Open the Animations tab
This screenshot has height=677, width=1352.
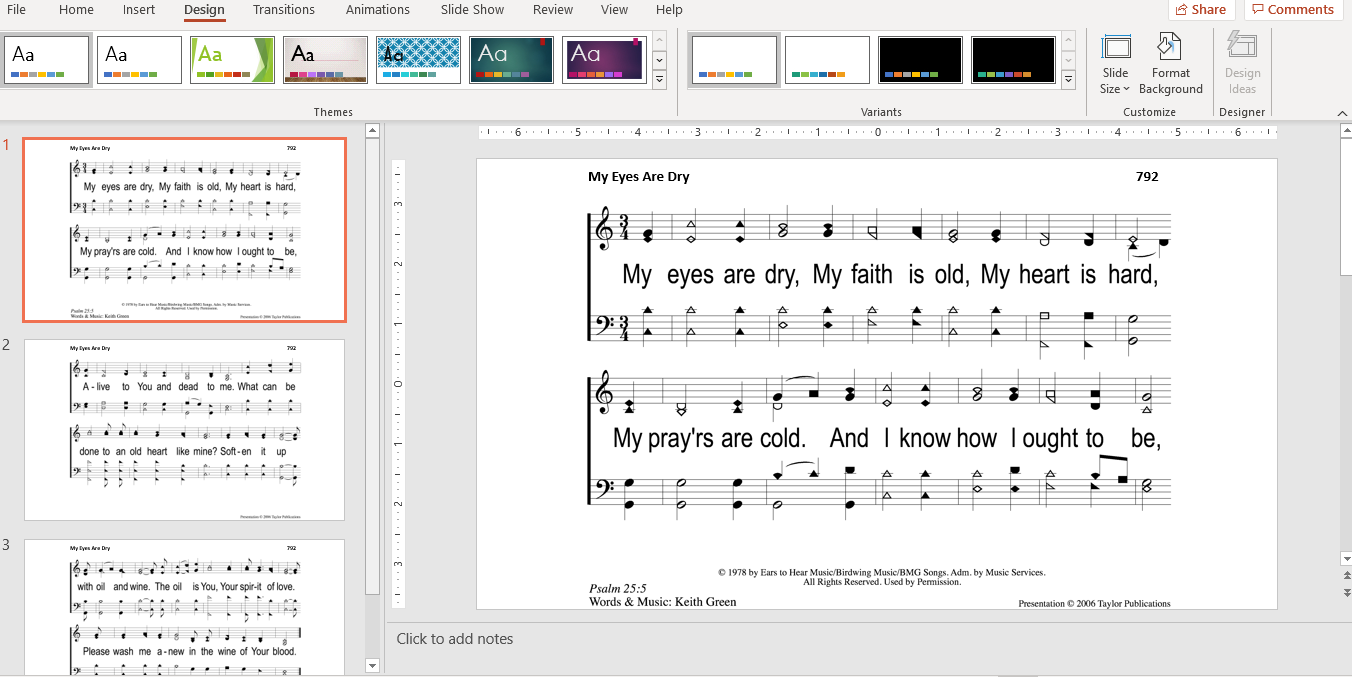pyautogui.click(x=378, y=10)
